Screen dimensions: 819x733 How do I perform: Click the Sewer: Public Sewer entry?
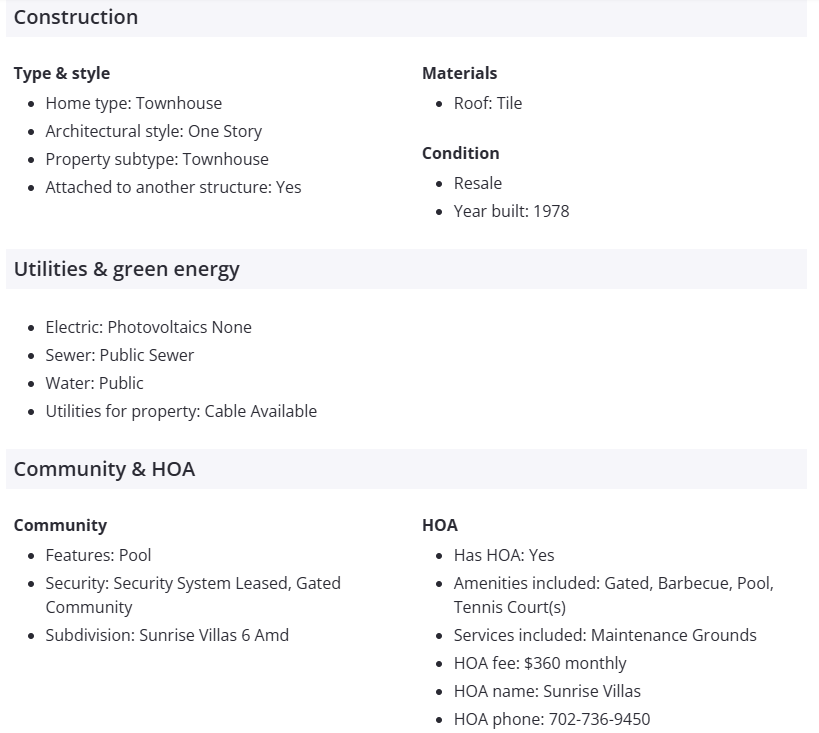pyautogui.click(x=120, y=355)
